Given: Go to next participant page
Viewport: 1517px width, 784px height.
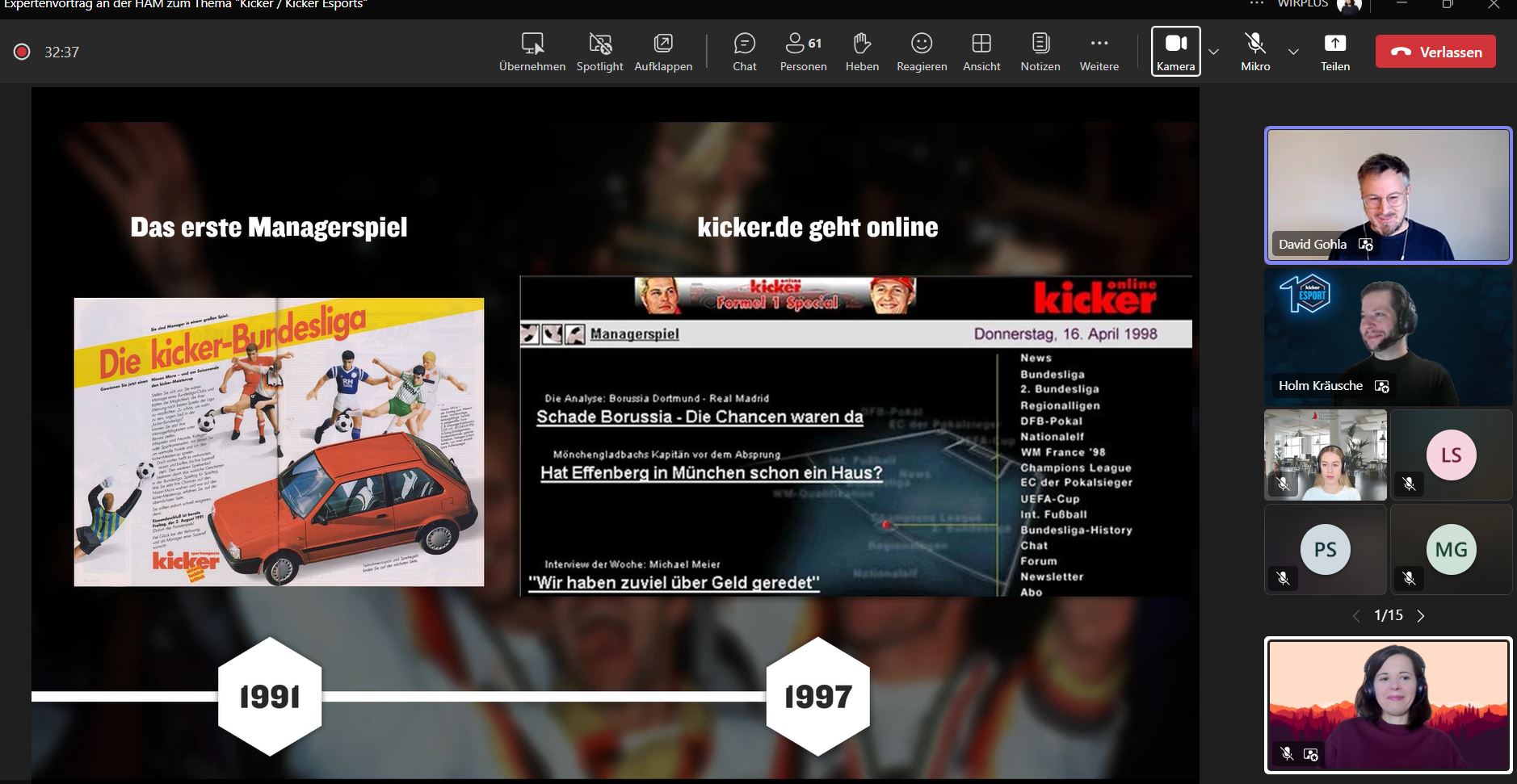Looking at the screenshot, I should pos(1421,616).
